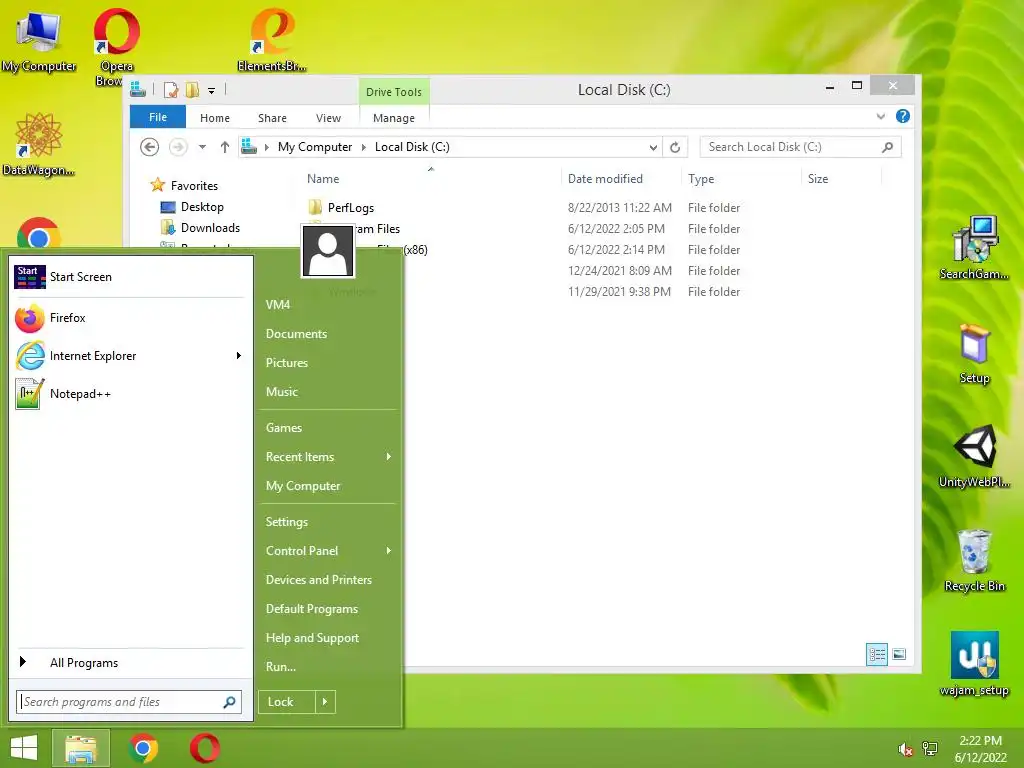Viewport: 1024px width, 768px height.
Task: Open recent locations dropdown arrow
Action: click(202, 147)
